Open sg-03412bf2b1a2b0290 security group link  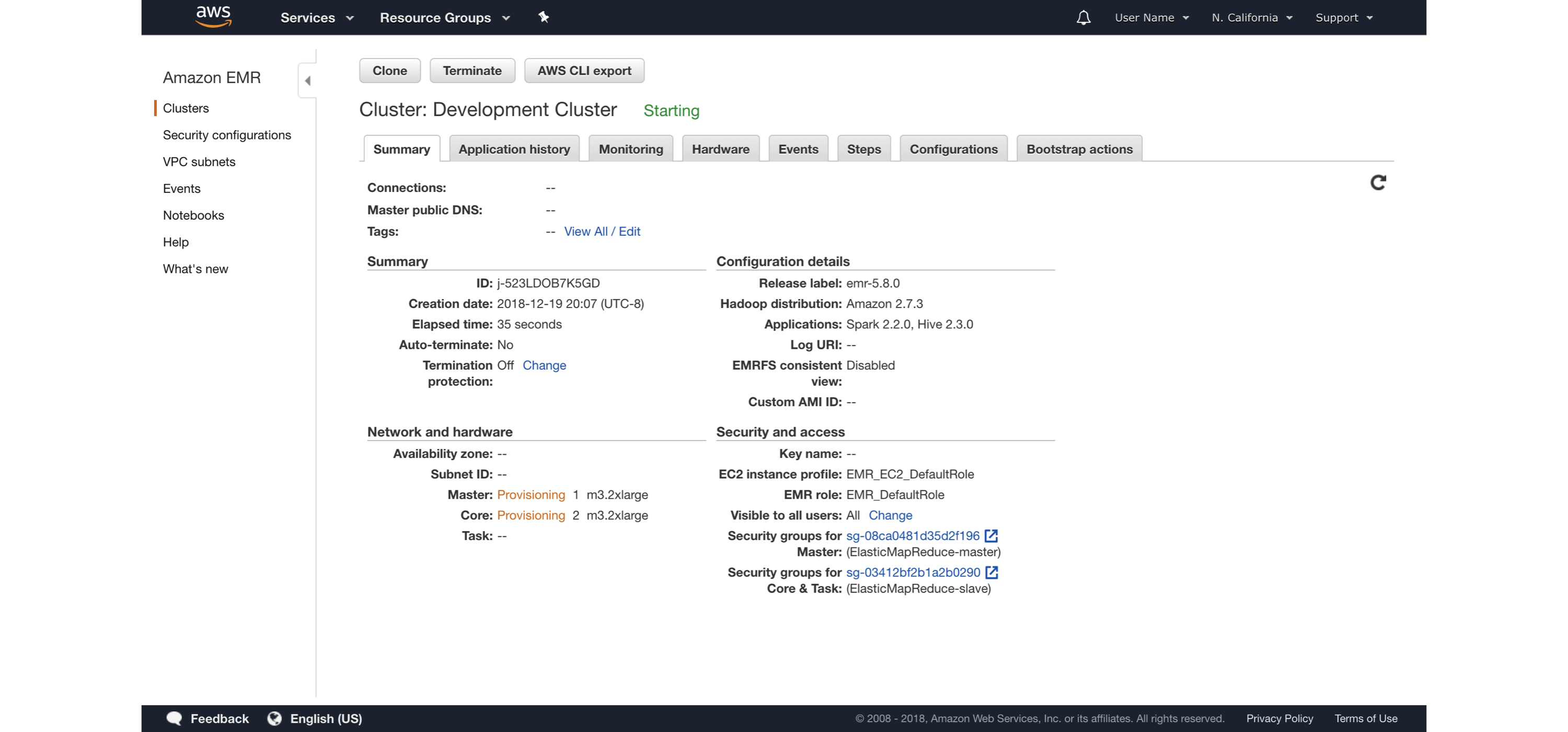tap(913, 573)
